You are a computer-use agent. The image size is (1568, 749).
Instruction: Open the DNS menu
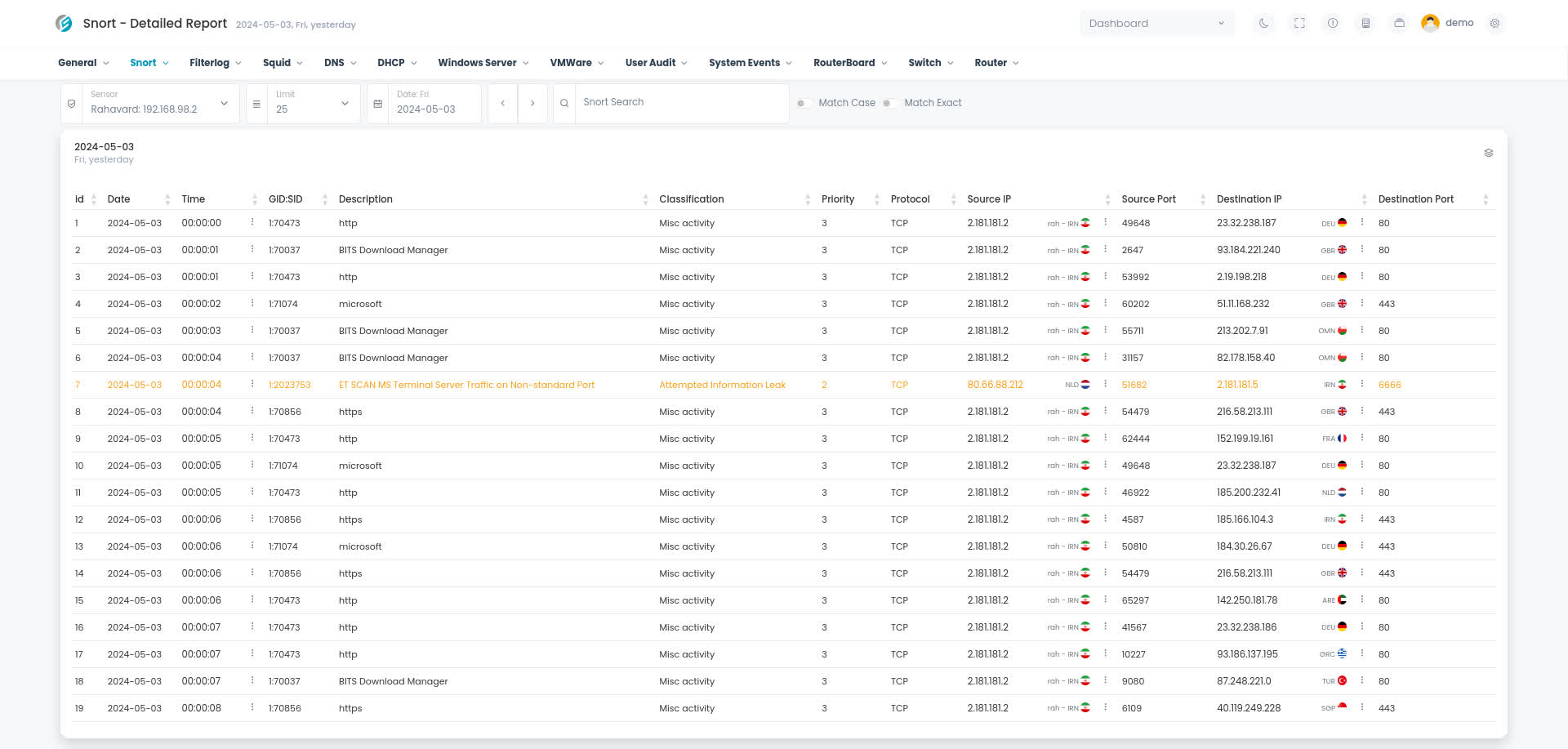click(x=340, y=63)
